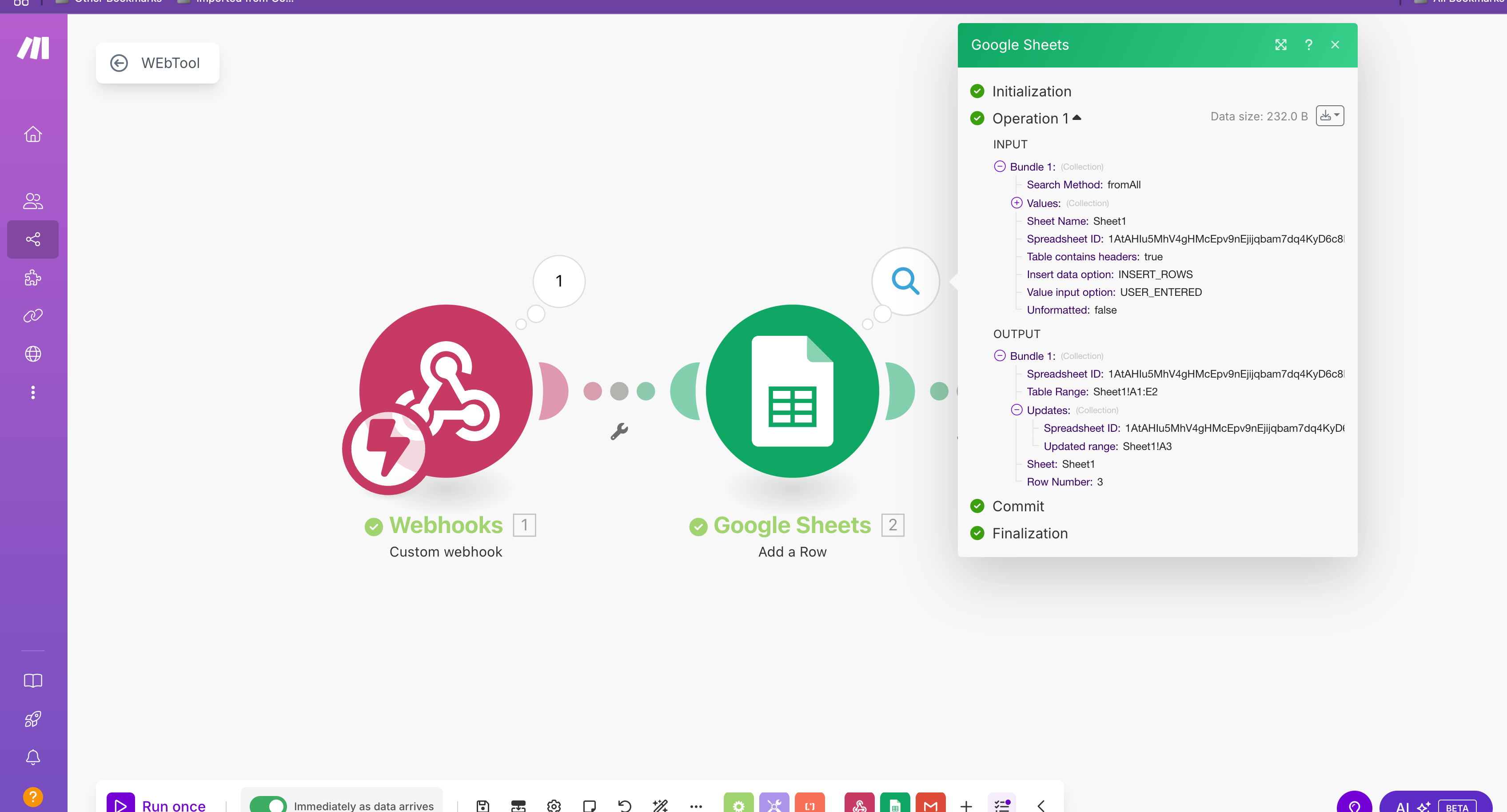1507x812 pixels.
Task: Select the Gmail favorite in toolbar
Action: 931,803
